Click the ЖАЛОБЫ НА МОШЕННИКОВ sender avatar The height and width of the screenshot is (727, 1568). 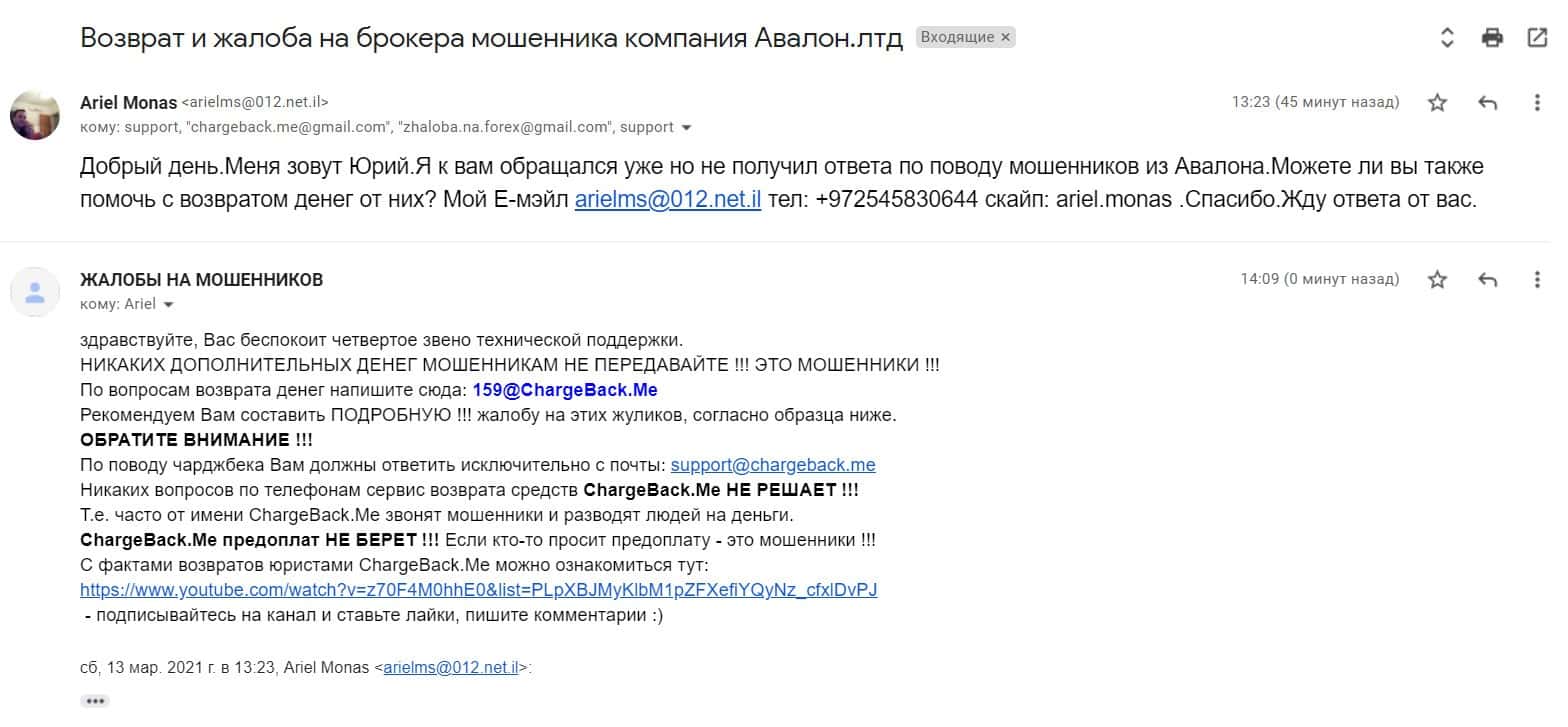tap(35, 292)
